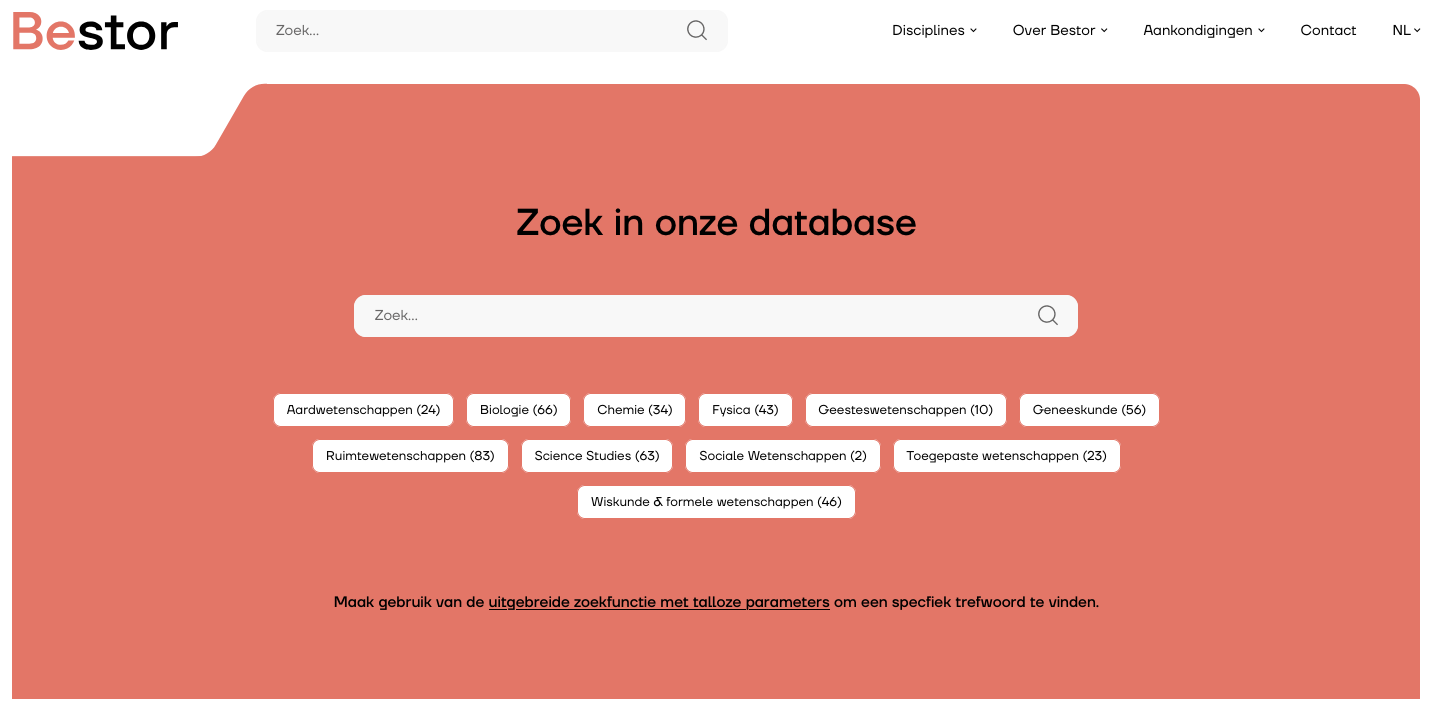Open the Over Bestor dropdown
This screenshot has width=1432, height=720.
(1060, 31)
